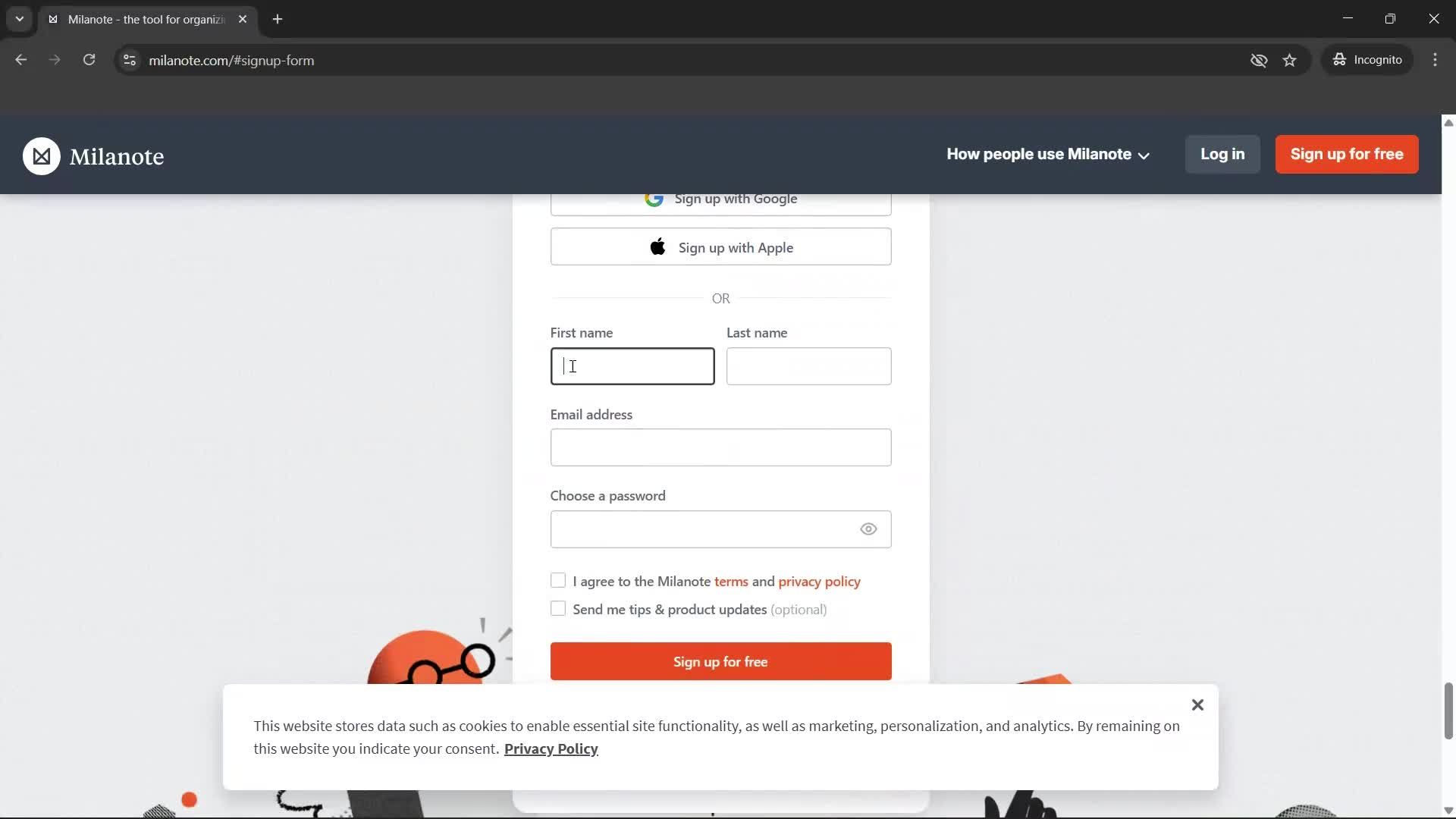Open site information next to the URL
1456x819 pixels.
pyautogui.click(x=129, y=60)
